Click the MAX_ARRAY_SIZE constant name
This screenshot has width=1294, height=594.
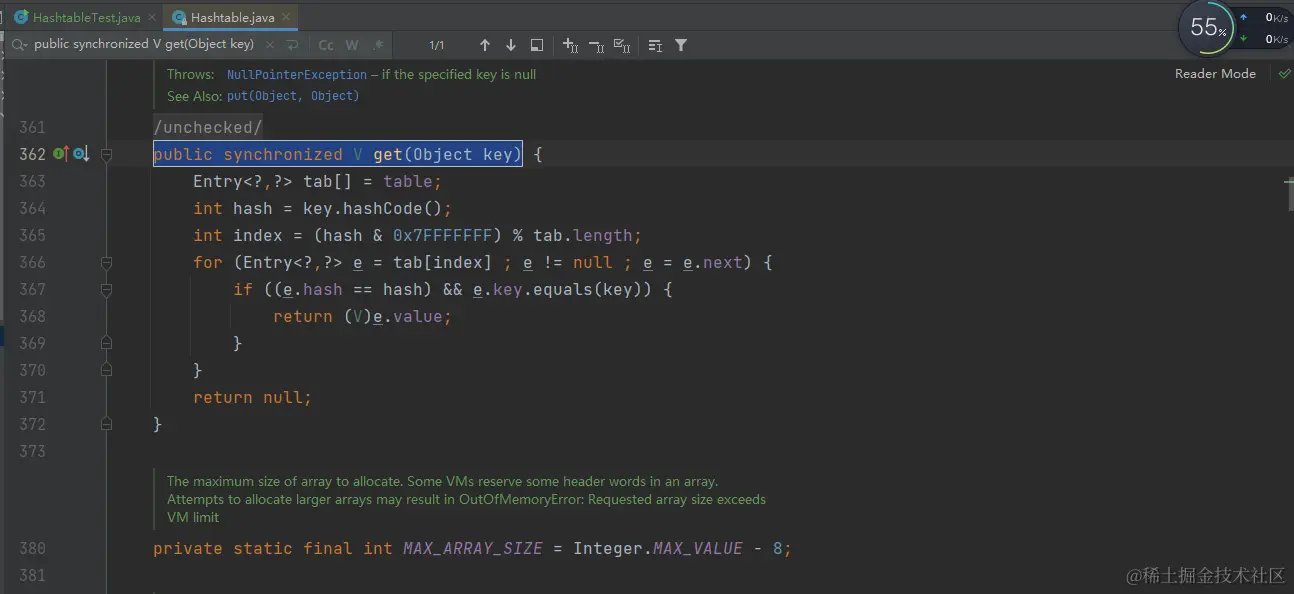(473, 548)
